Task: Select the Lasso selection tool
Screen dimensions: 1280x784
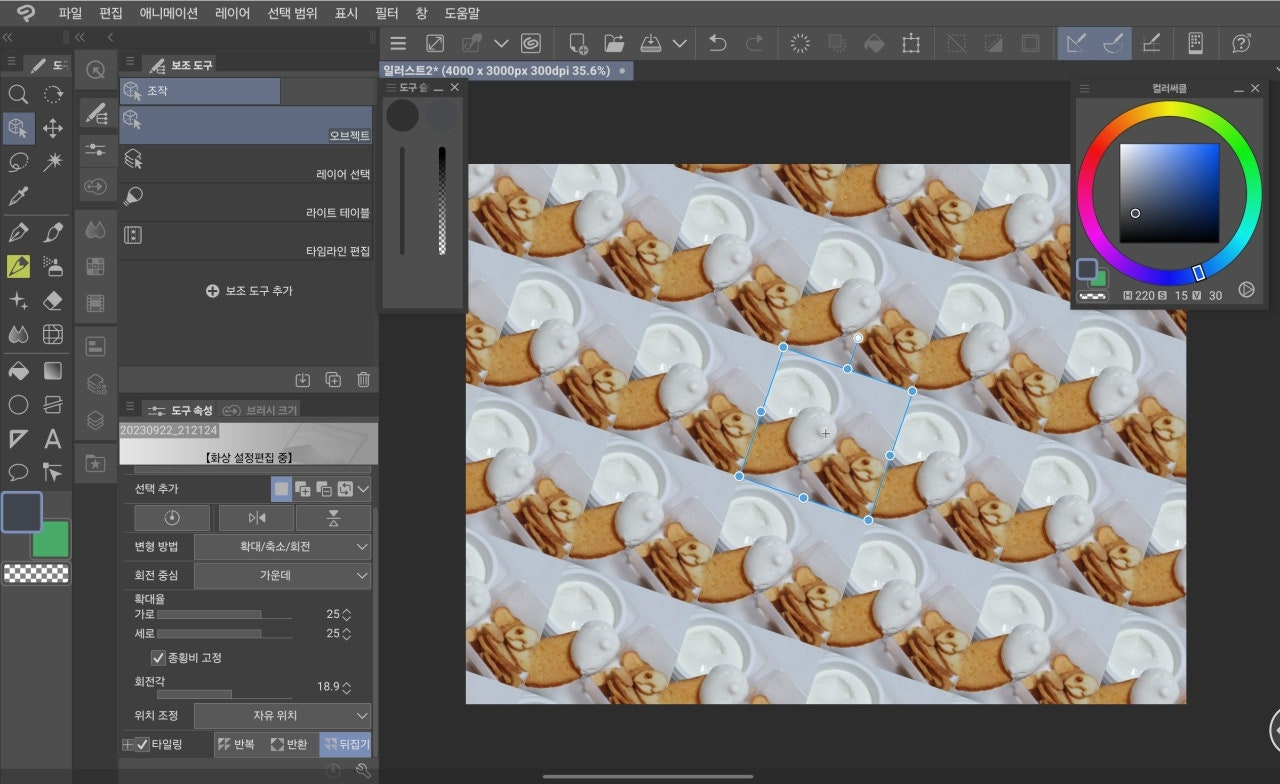Action: coord(18,162)
